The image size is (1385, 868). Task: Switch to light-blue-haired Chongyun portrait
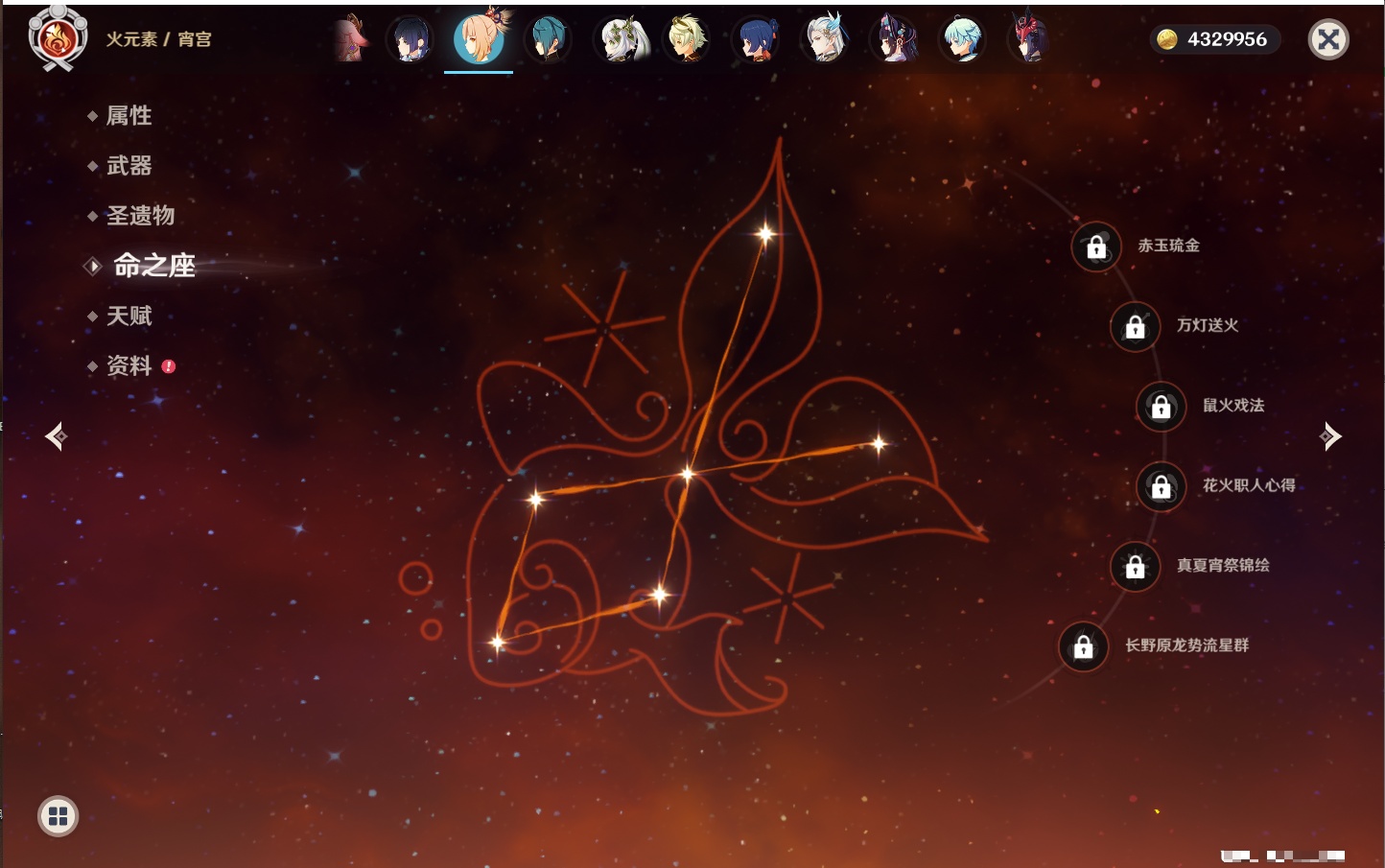coord(962,39)
